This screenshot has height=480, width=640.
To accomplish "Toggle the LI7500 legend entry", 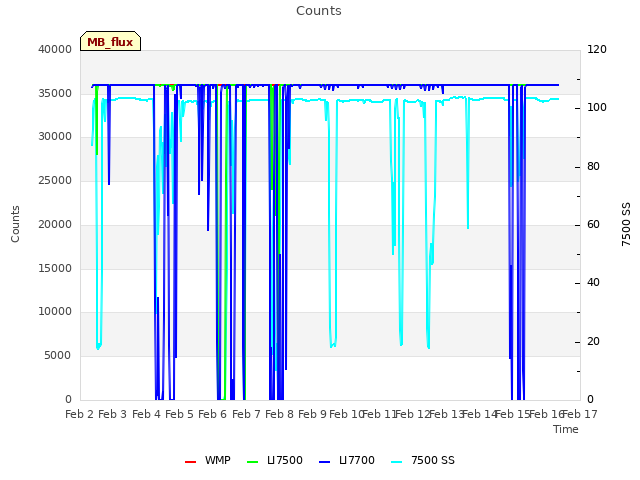I will click(x=275, y=460).
